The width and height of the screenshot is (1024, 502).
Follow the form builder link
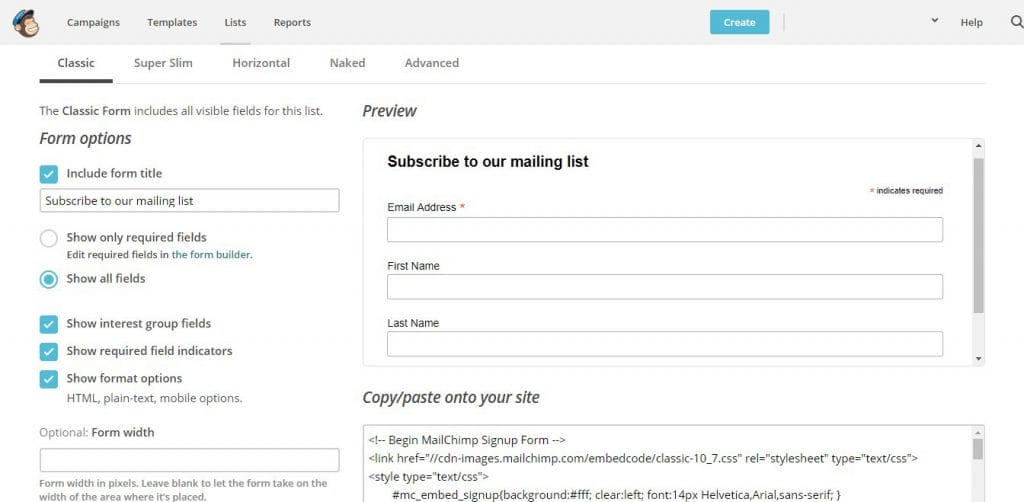tap(211, 255)
